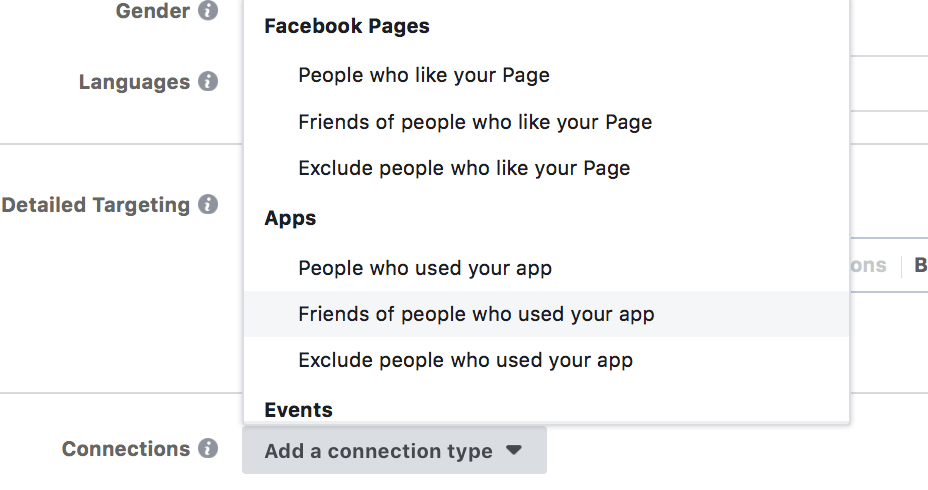Image resolution: width=928 pixels, height=490 pixels.
Task: Click the Connections info icon
Action: 208,448
